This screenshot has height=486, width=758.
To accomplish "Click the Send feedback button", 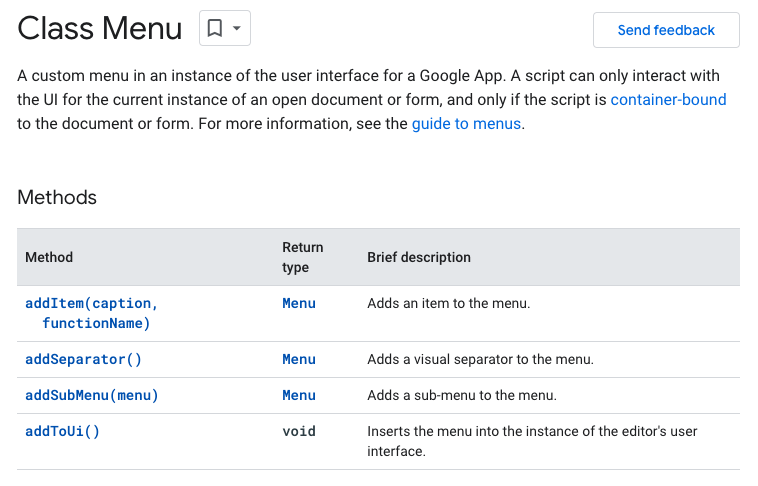I will click(666, 30).
